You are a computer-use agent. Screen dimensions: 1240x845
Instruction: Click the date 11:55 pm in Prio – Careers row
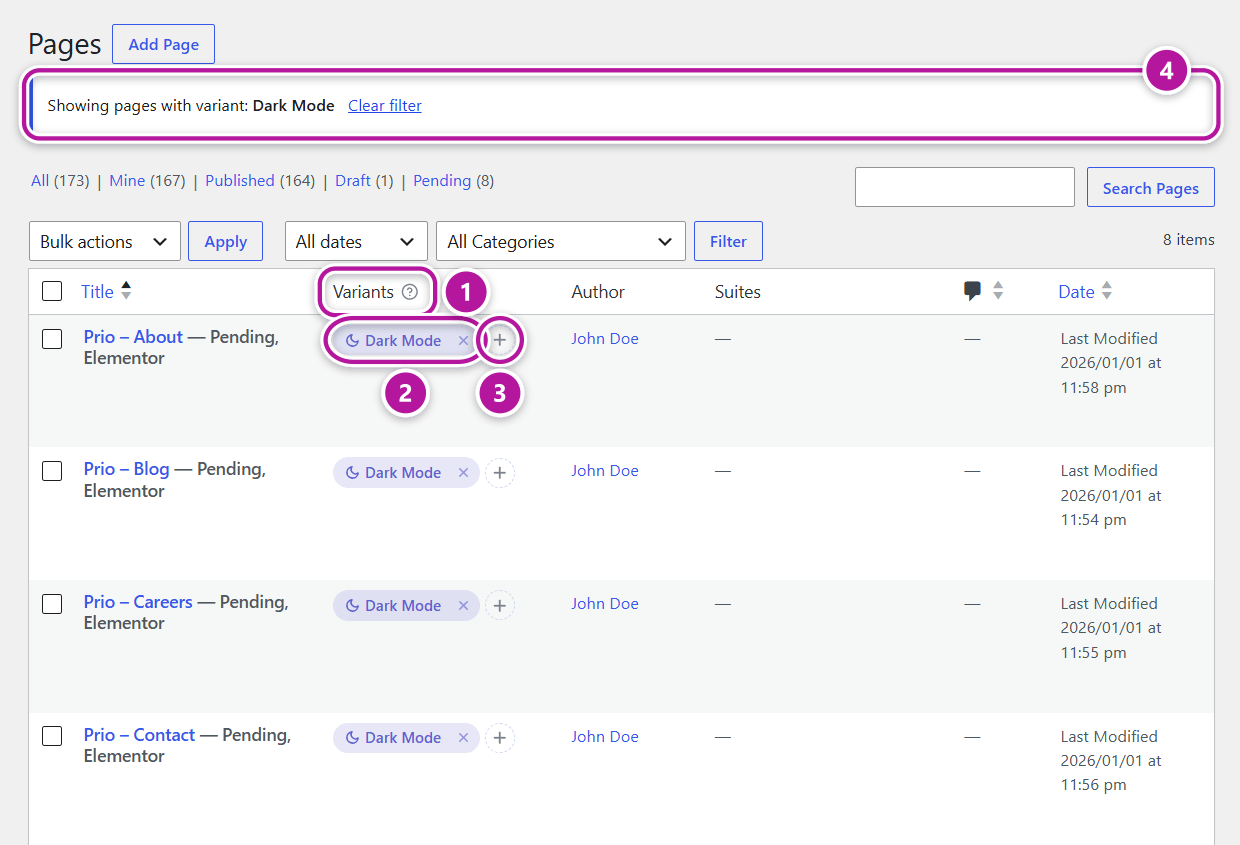[1094, 653]
